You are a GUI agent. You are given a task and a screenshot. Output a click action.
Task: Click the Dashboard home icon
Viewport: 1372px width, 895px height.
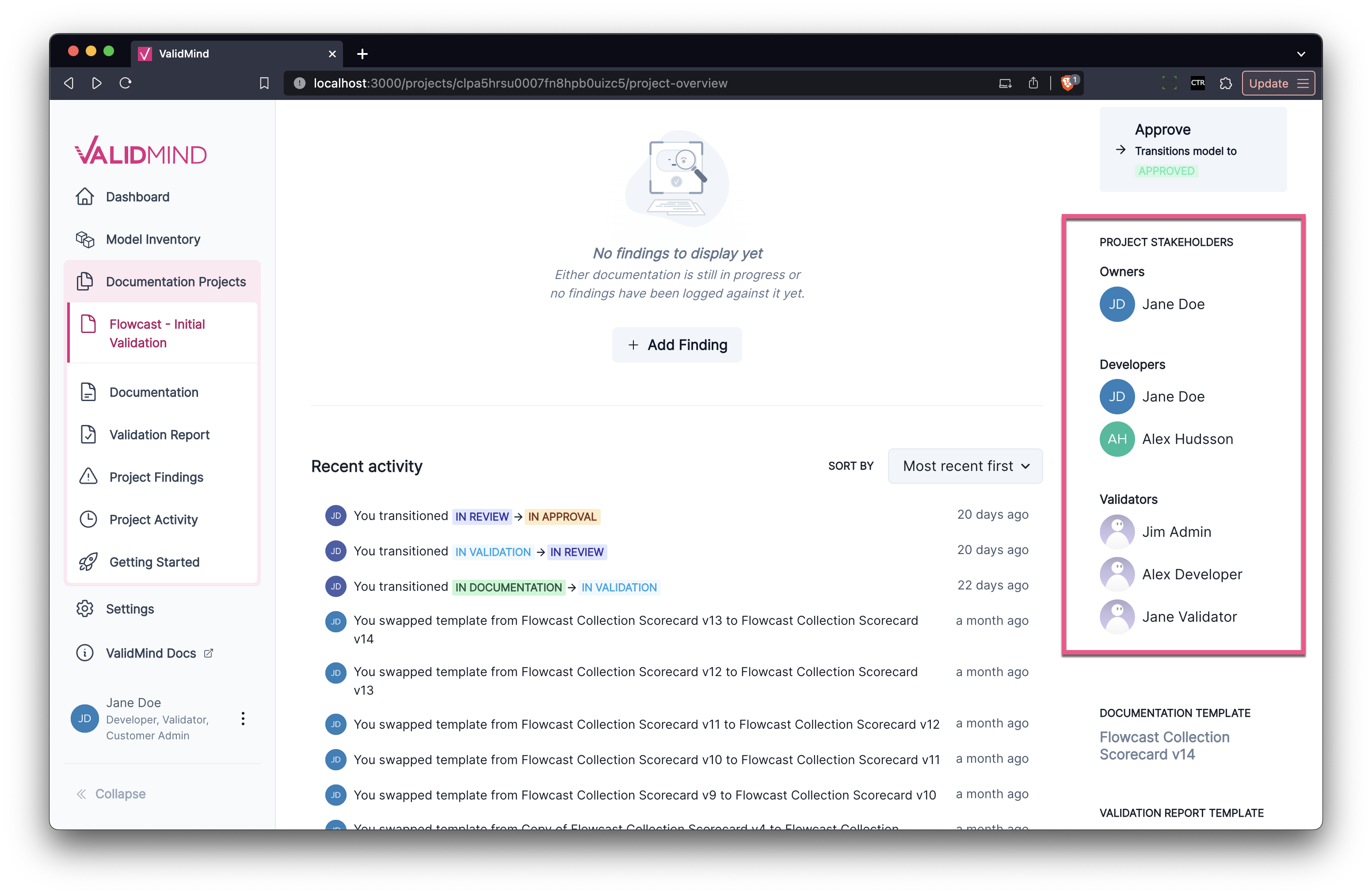(x=85, y=197)
